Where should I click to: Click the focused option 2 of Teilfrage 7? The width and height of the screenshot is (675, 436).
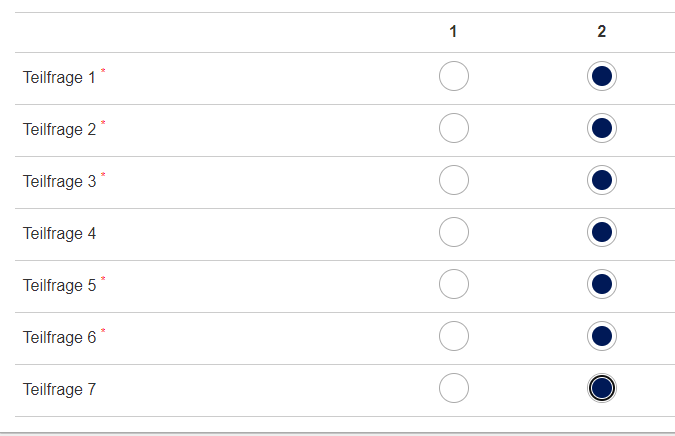[602, 388]
